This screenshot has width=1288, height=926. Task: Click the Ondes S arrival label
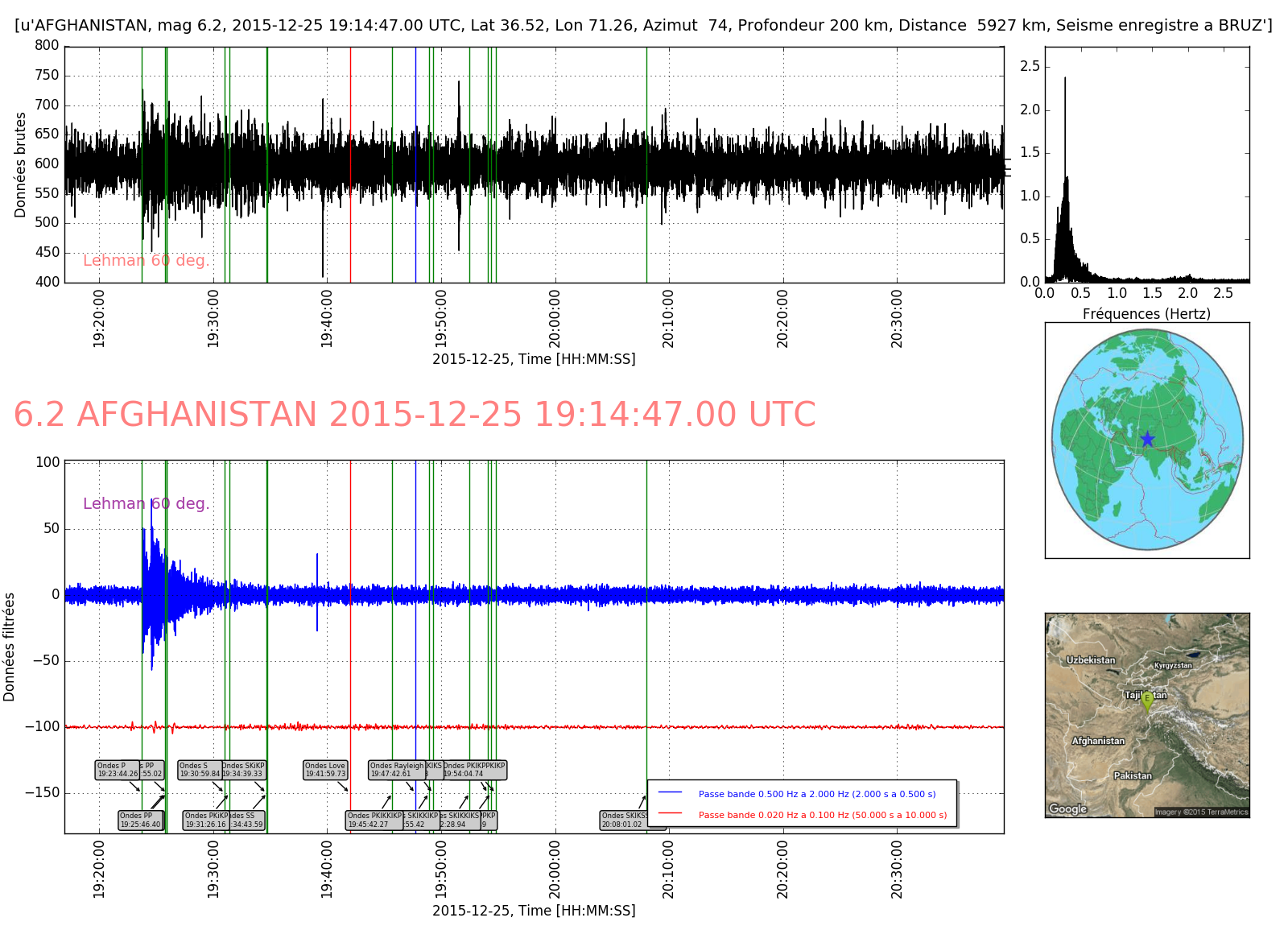pyautogui.click(x=200, y=770)
